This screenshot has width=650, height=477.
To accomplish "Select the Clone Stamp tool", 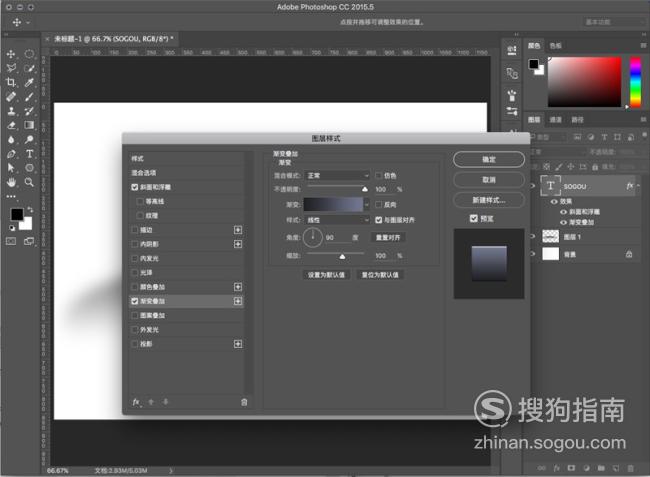I will click(x=11, y=111).
